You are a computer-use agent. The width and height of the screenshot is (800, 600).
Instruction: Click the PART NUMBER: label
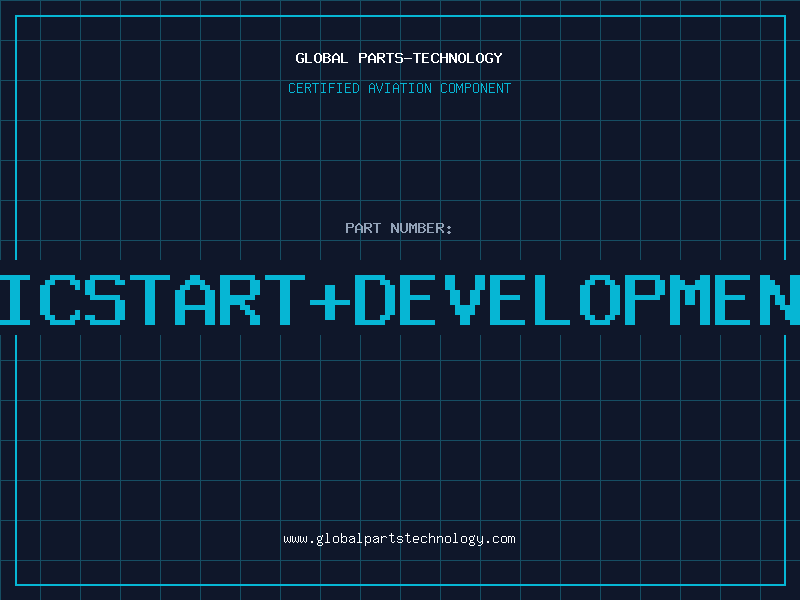point(399,228)
